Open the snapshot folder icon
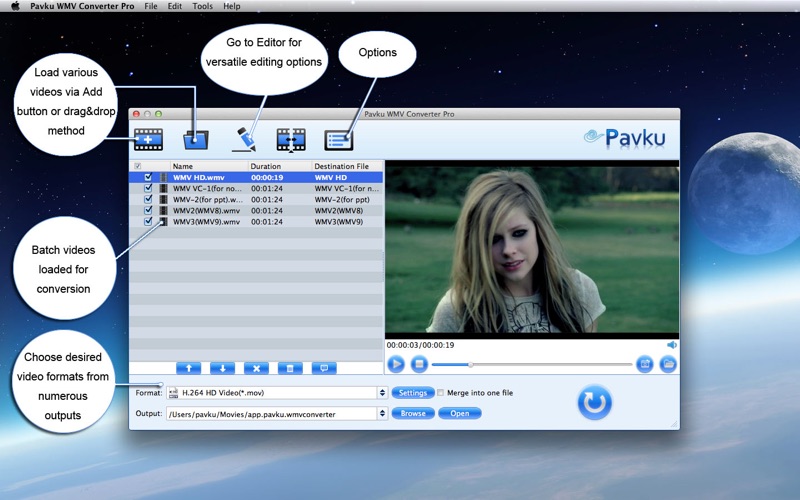Viewport: 800px width, 500px height. pos(668,364)
